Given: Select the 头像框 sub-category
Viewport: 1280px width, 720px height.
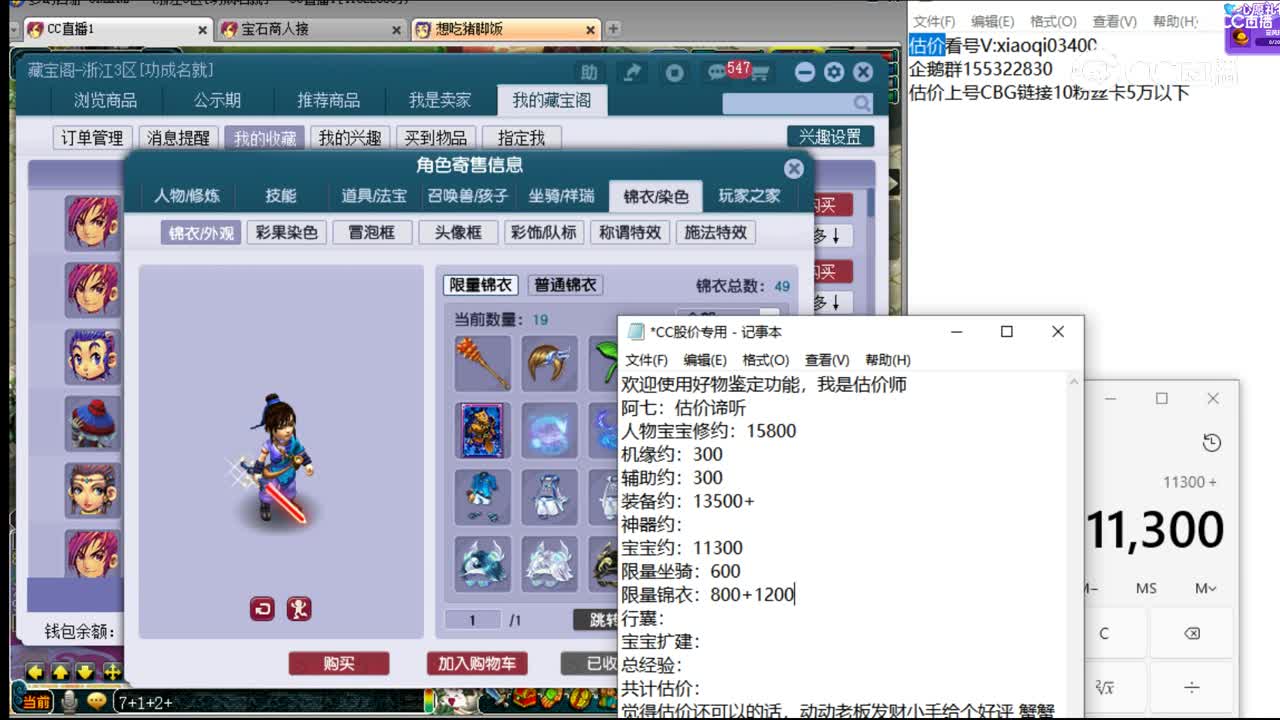Looking at the screenshot, I should pos(458,232).
